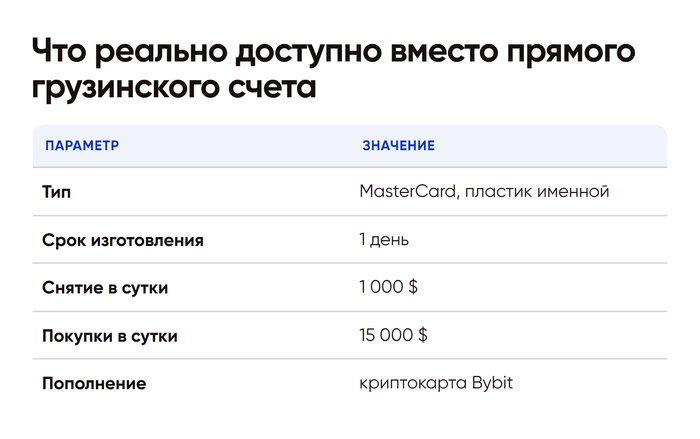Select the криптокарта Bybit value
700x439 pixels.
(436, 383)
